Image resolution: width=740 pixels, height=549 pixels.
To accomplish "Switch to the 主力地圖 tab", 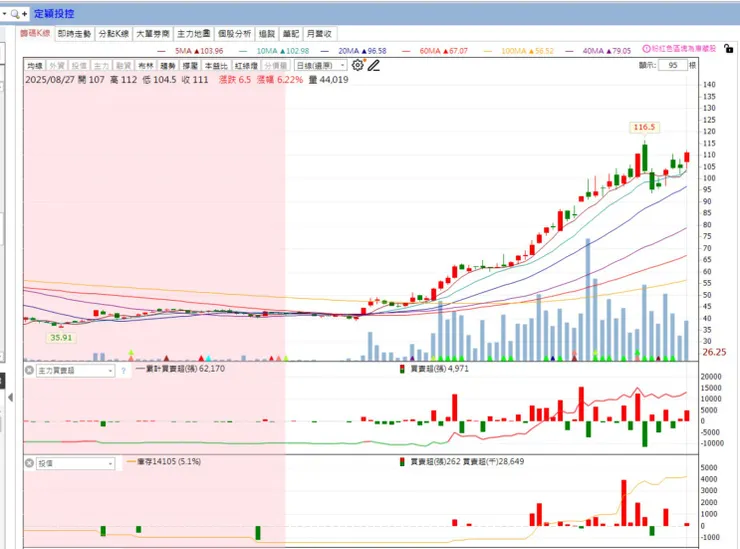I will click(193, 34).
